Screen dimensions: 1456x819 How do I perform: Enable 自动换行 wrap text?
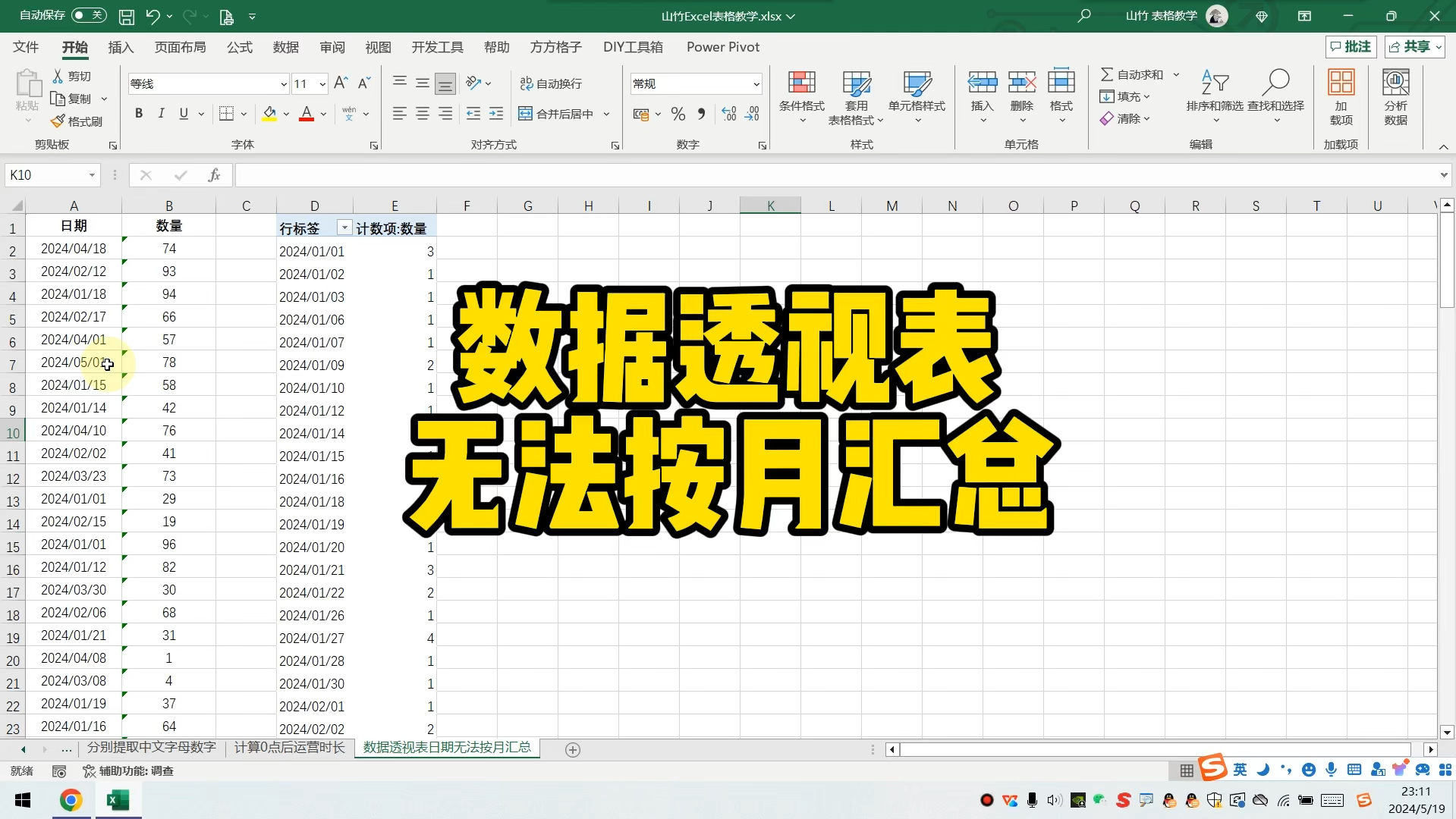[552, 83]
